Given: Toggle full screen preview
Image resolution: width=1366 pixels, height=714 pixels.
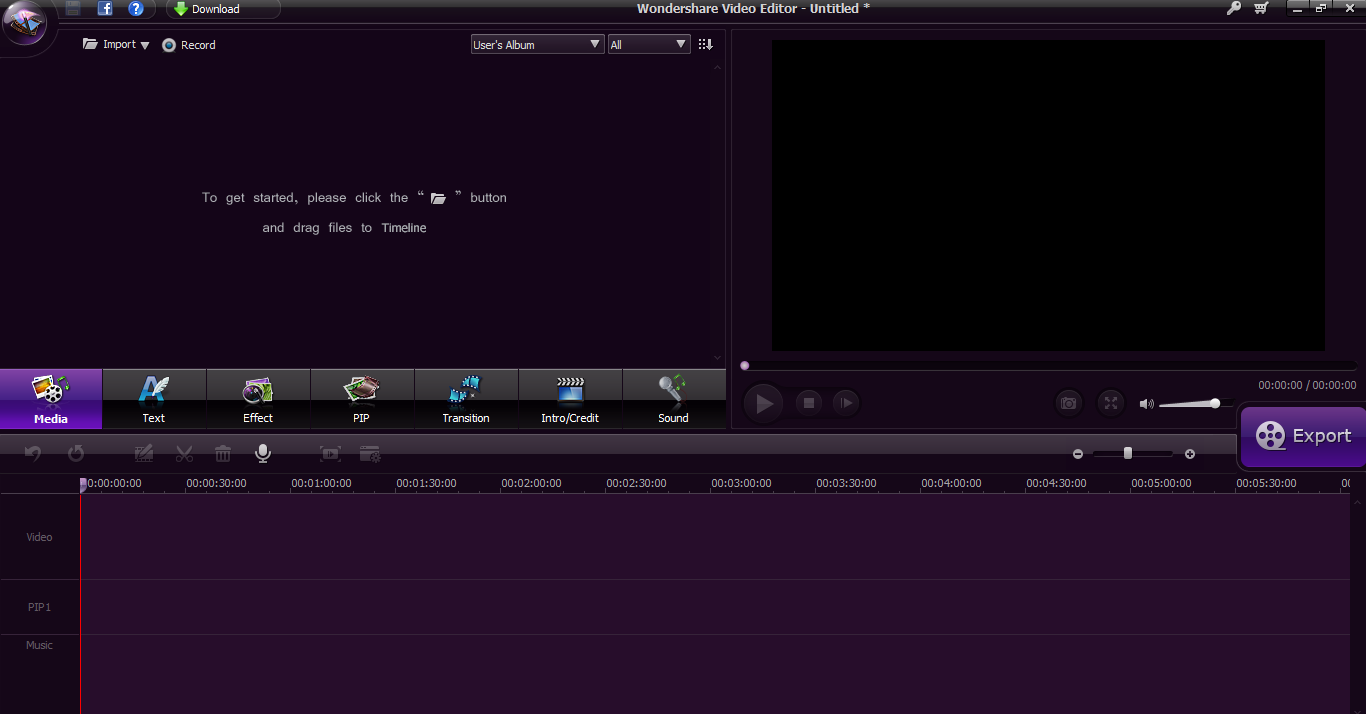Looking at the screenshot, I should (1111, 403).
